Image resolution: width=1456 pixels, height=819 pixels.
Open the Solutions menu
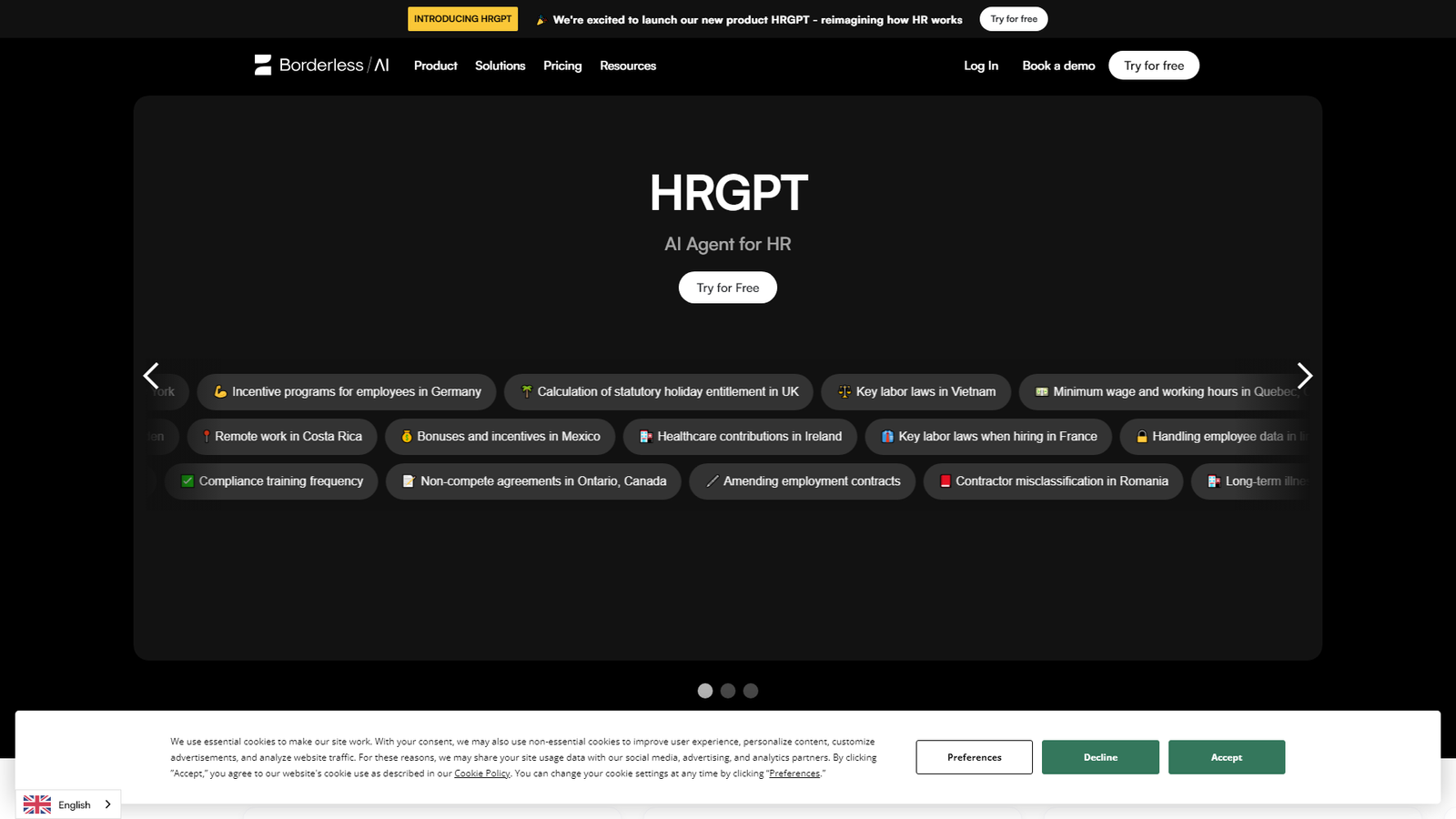coord(500,66)
